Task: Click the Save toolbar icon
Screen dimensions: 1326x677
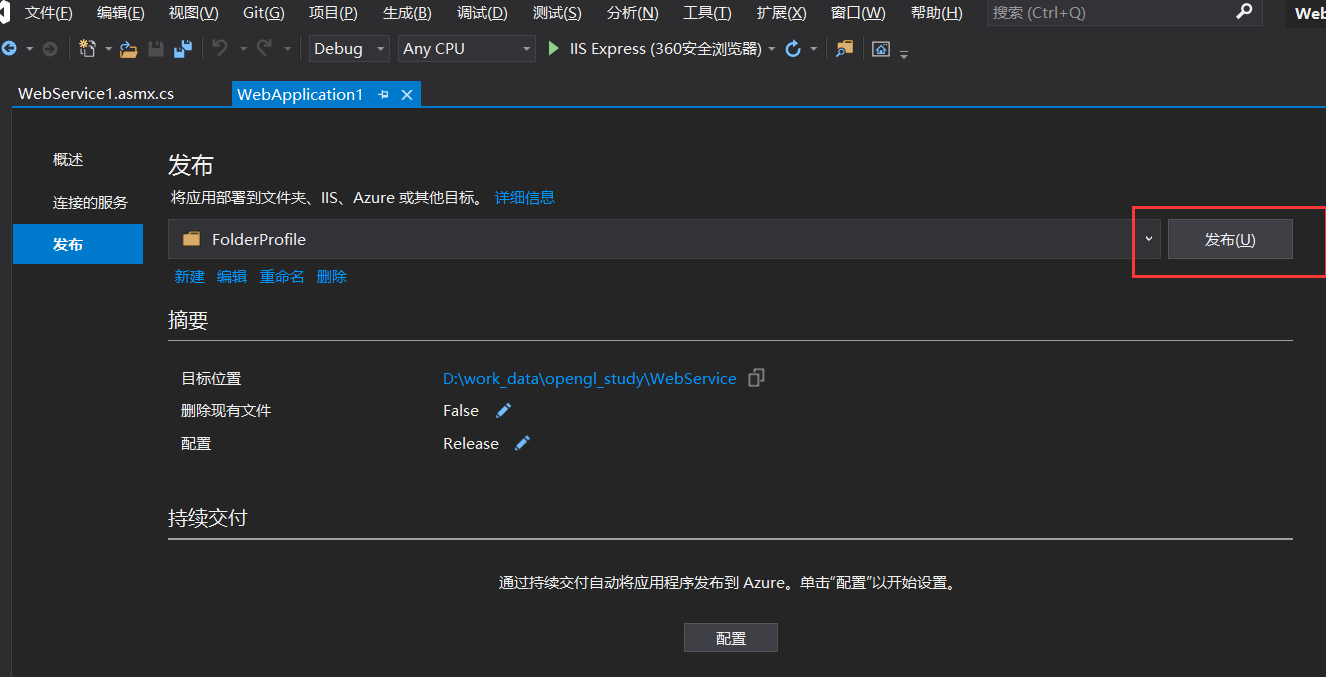Action: coord(156,48)
